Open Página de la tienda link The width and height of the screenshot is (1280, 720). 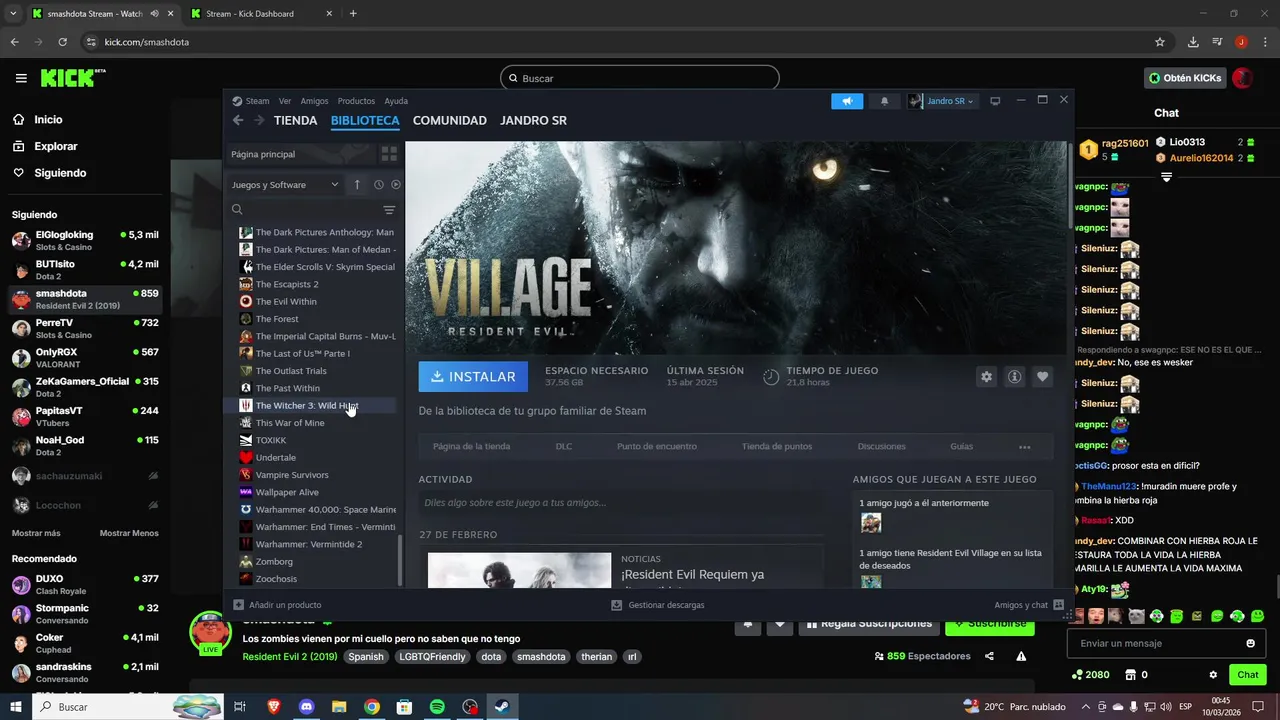(471, 447)
